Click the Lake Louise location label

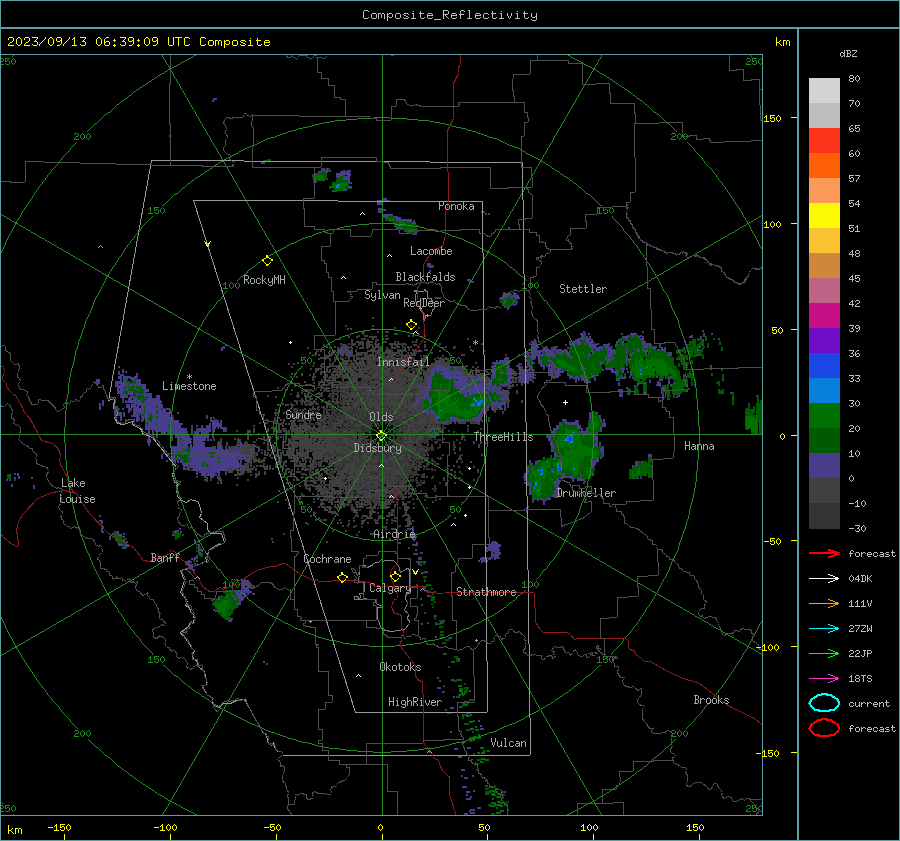point(77,491)
